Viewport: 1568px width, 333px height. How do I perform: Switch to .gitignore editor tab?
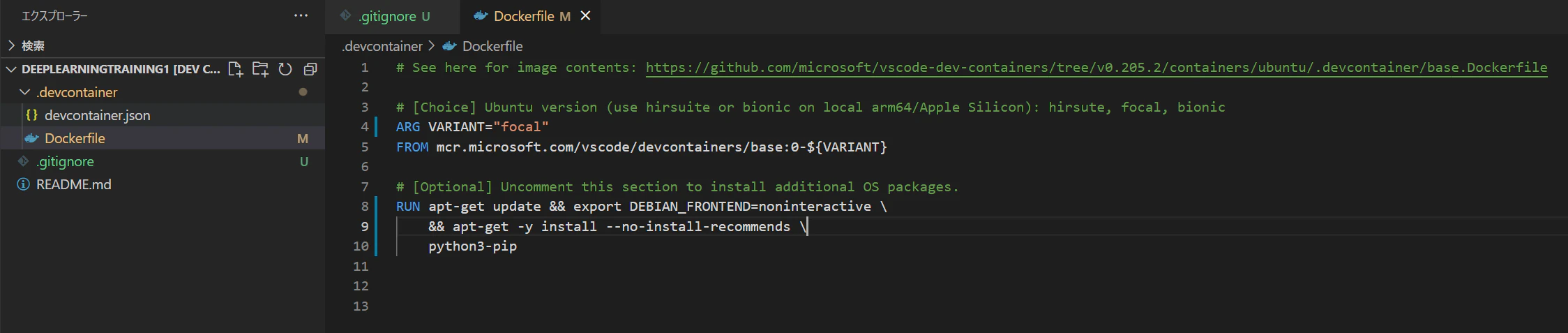[x=392, y=16]
